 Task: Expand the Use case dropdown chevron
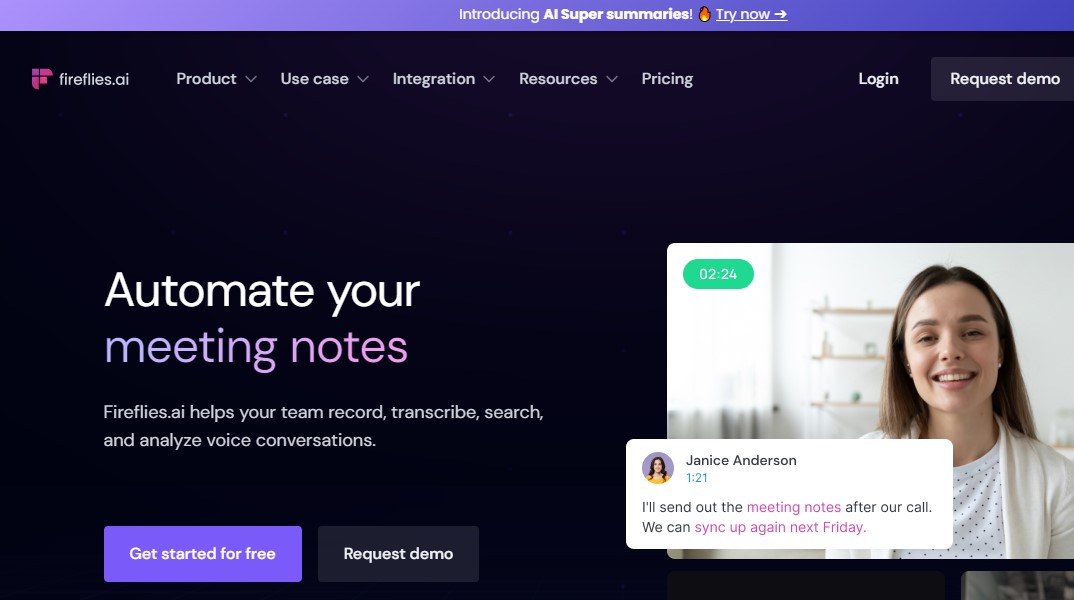coord(363,79)
